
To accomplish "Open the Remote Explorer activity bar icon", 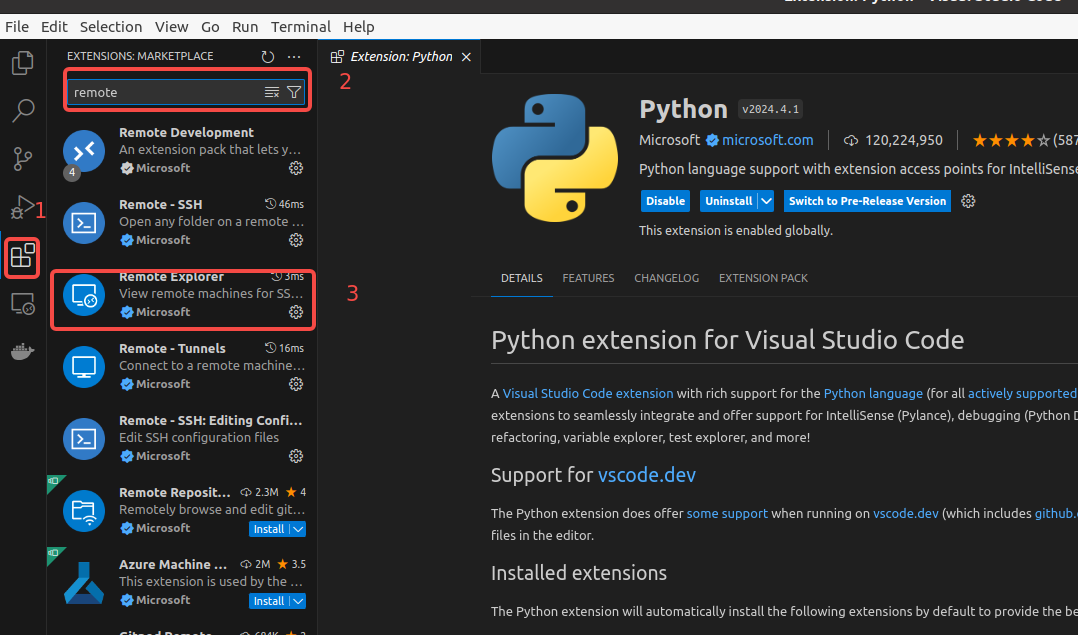I will [x=22, y=305].
